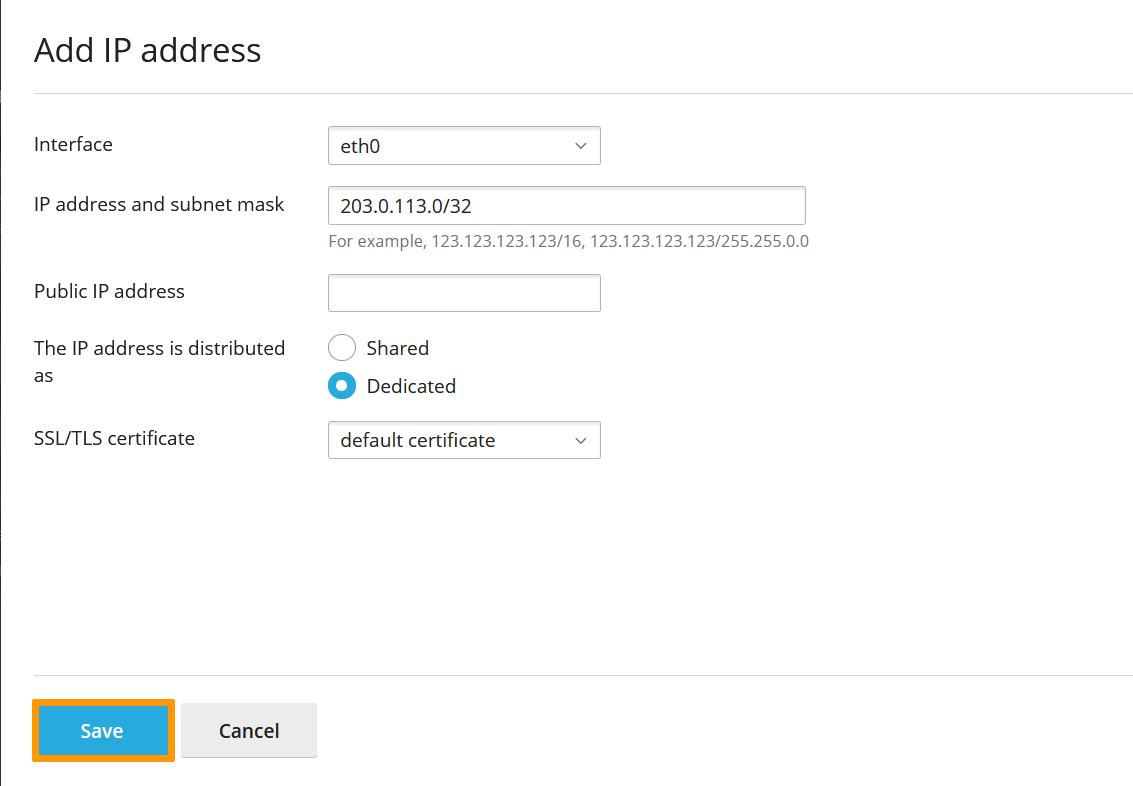Click the SSL/TLS certificate label
The height and width of the screenshot is (786, 1133).
point(113,438)
